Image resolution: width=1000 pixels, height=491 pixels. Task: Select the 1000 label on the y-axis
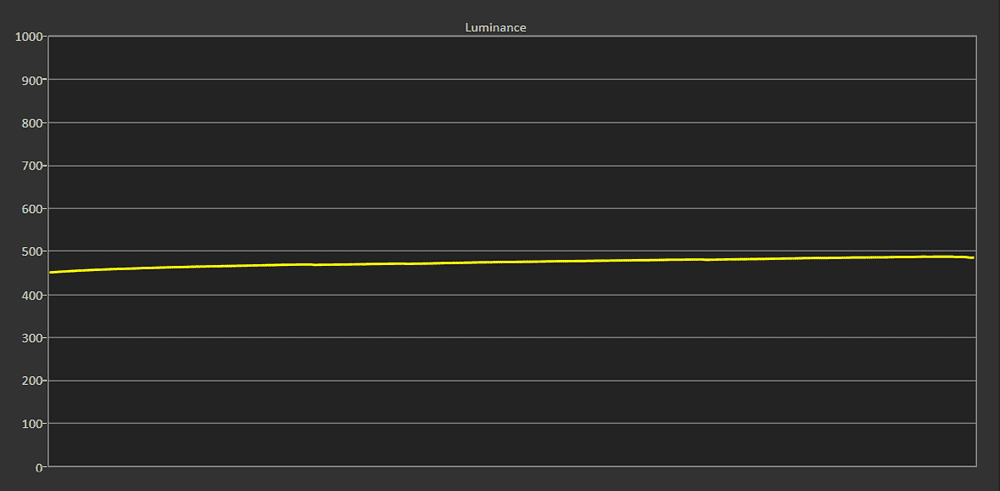tap(29, 36)
